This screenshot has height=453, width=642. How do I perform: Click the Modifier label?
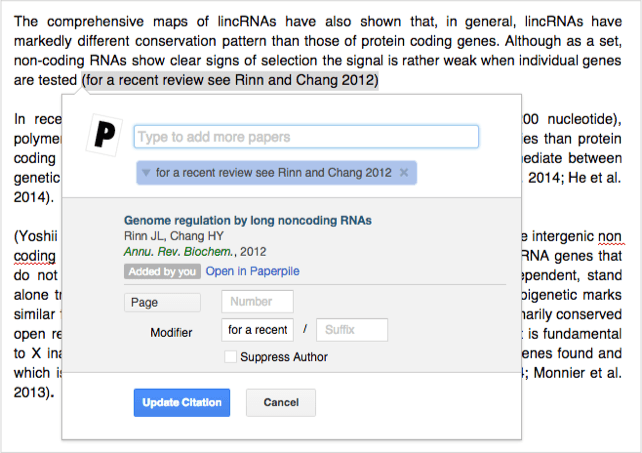click(171, 331)
